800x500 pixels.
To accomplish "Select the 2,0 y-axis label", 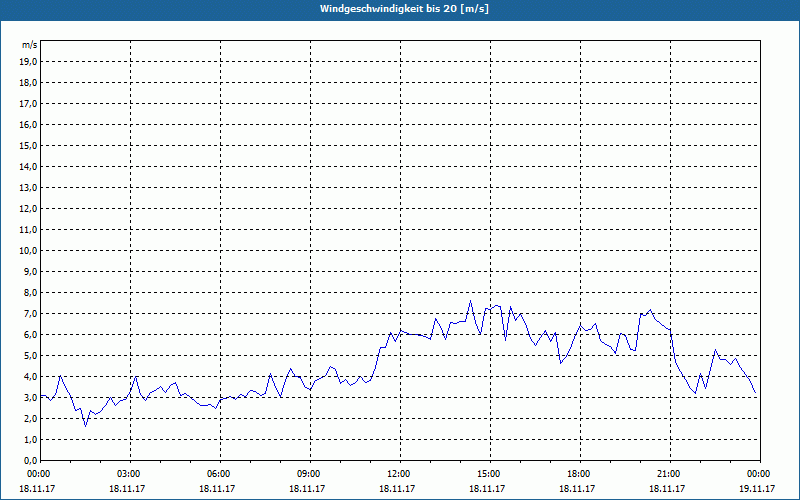I will pyautogui.click(x=31, y=418).
